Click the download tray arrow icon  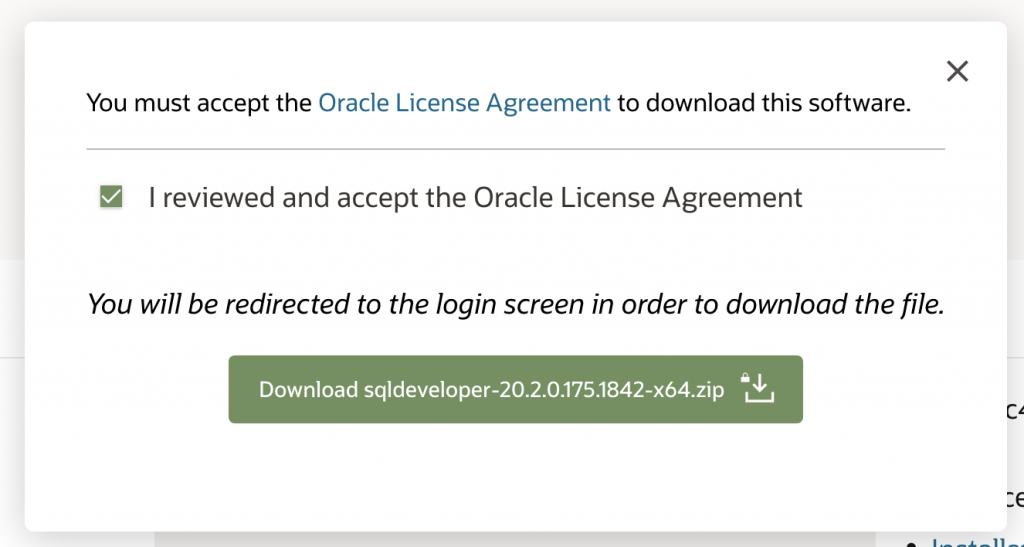[x=759, y=388]
